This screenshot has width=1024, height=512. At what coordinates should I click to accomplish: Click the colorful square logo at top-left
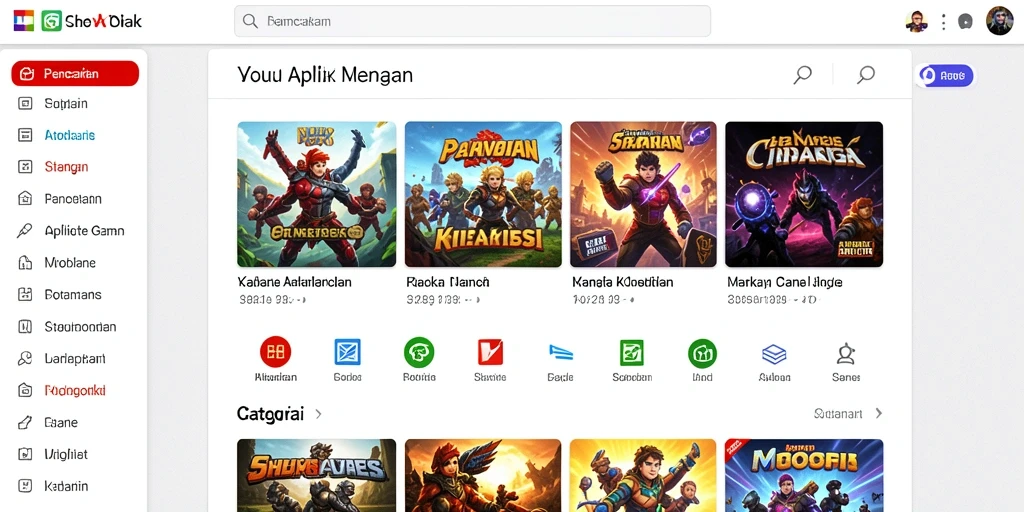pos(23,21)
